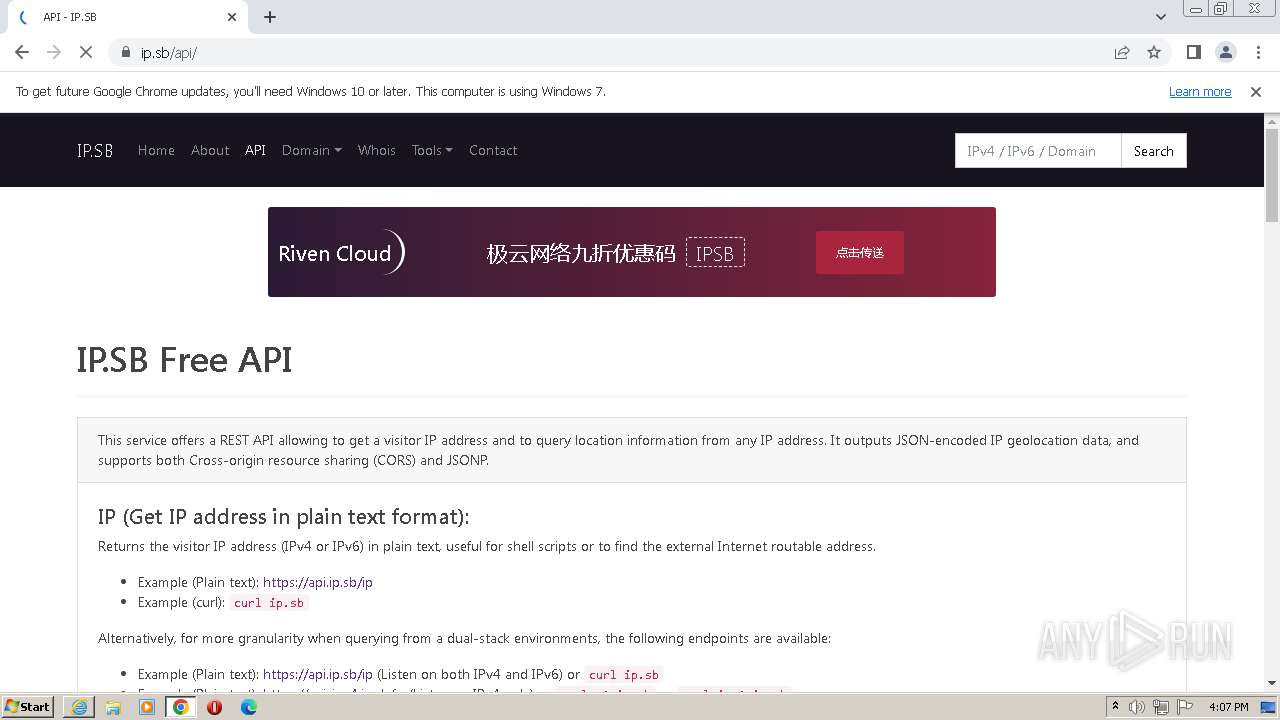The width and height of the screenshot is (1280, 720).
Task: Click the 'IP.SB Free API' heading
Action: 185,360
